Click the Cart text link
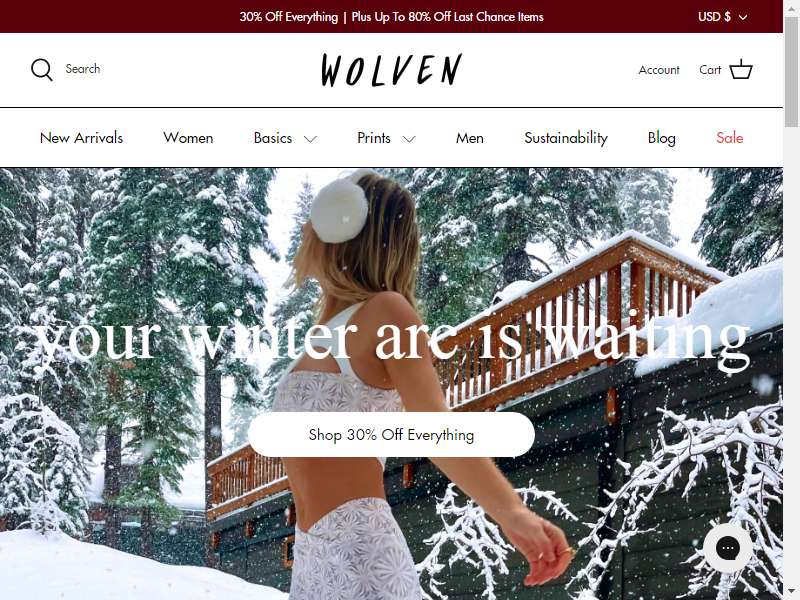The image size is (800, 600). (x=710, y=70)
